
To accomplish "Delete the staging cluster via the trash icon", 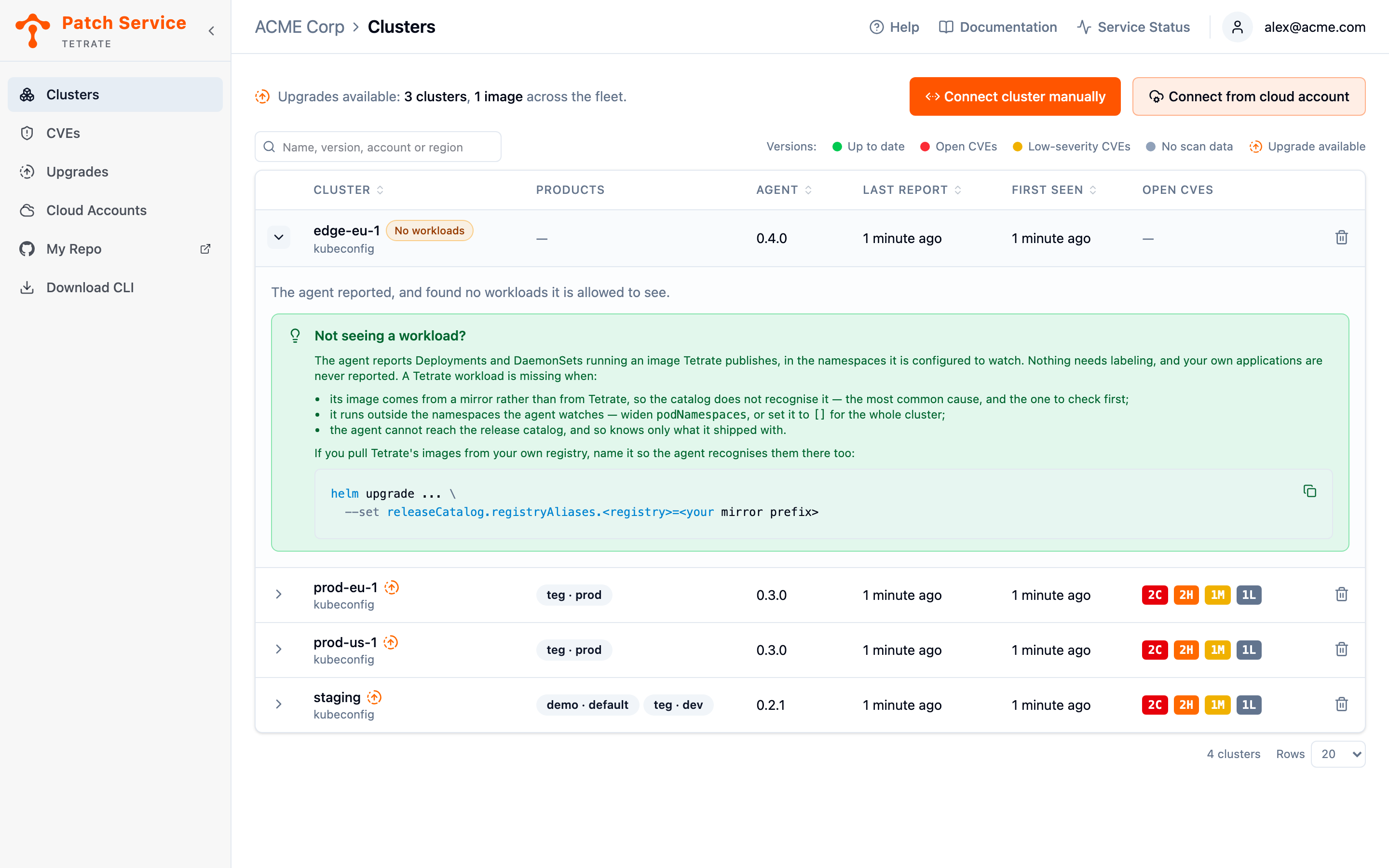I will pyautogui.click(x=1341, y=705).
